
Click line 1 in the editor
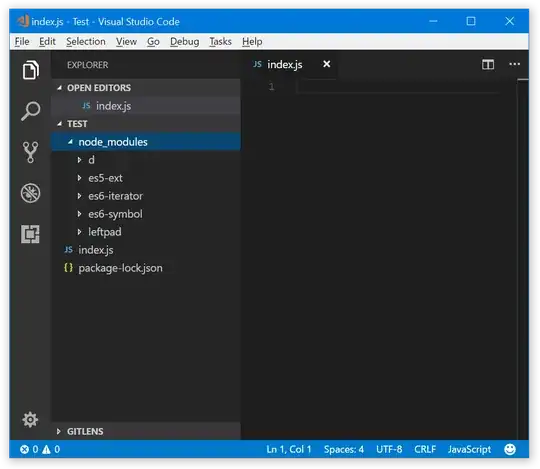[398, 86]
